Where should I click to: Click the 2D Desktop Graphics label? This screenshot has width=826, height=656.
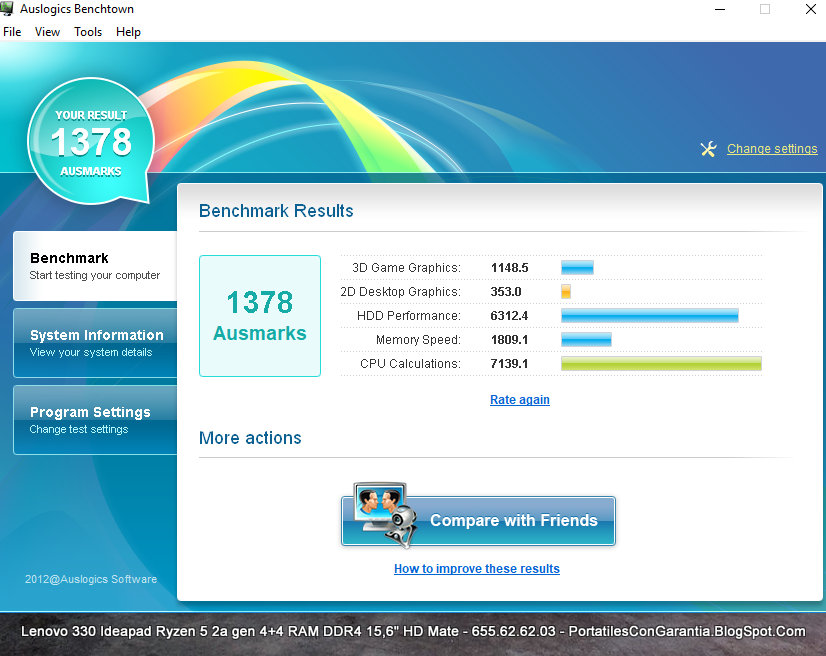coord(400,292)
